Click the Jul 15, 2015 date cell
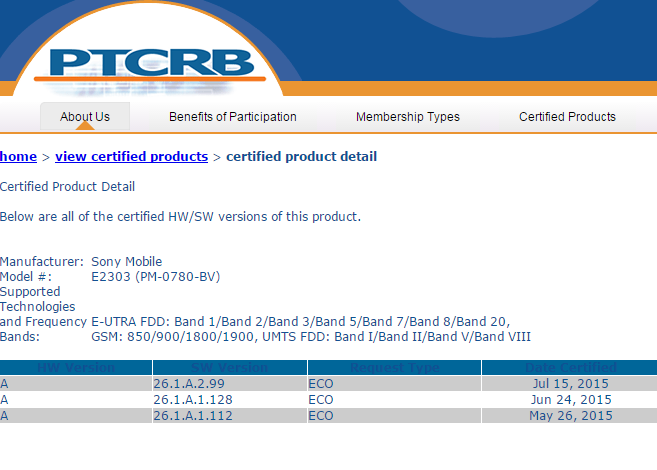 570,384
